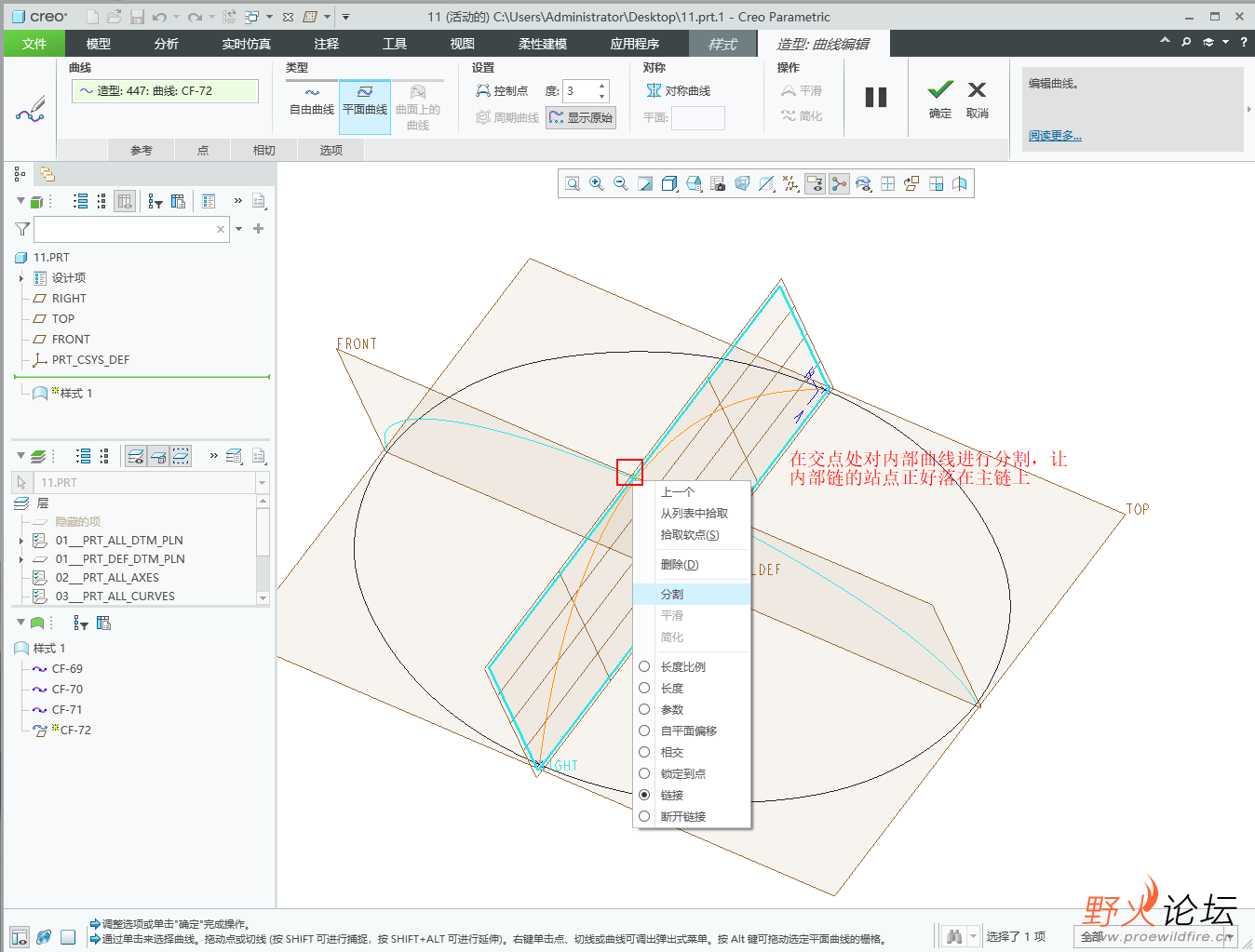Viewport: 1255px width, 952px height.
Task: Click the Zoom In magnifier icon
Action: 597,184
